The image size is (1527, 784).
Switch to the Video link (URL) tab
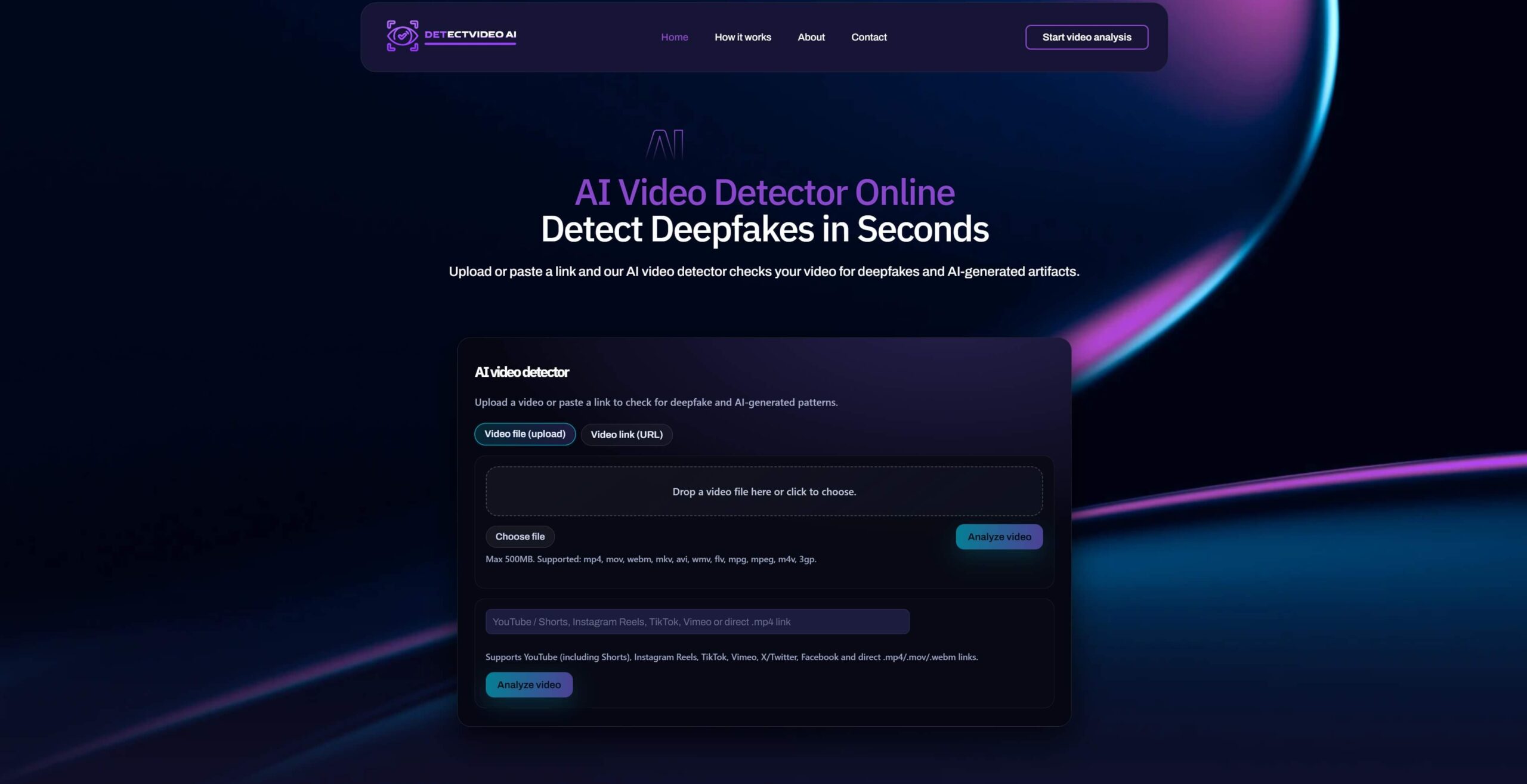pos(626,435)
